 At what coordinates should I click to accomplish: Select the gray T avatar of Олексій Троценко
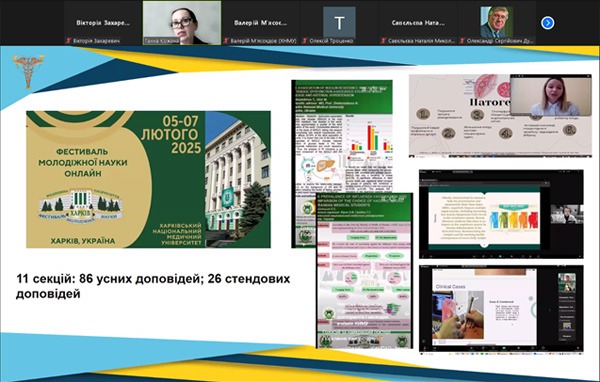[339, 22]
